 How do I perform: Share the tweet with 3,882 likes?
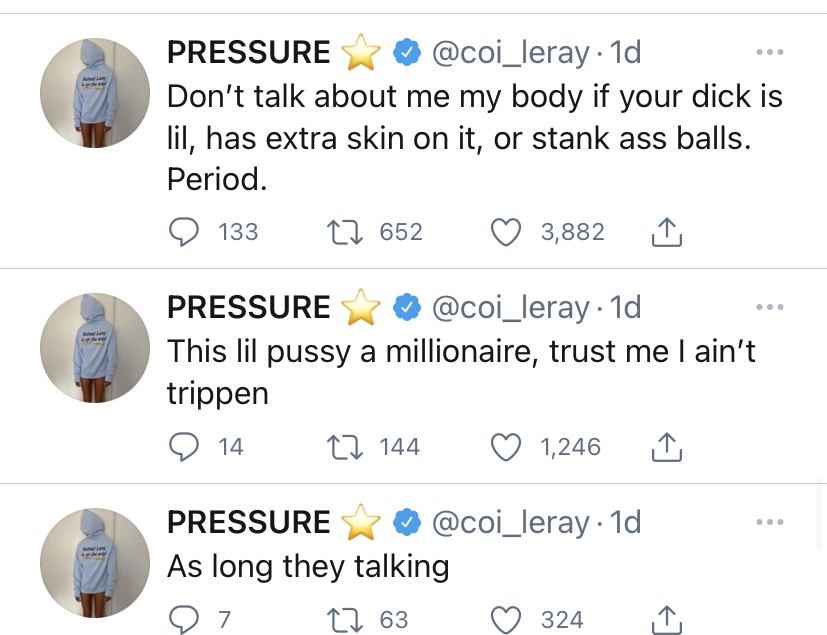tap(666, 233)
